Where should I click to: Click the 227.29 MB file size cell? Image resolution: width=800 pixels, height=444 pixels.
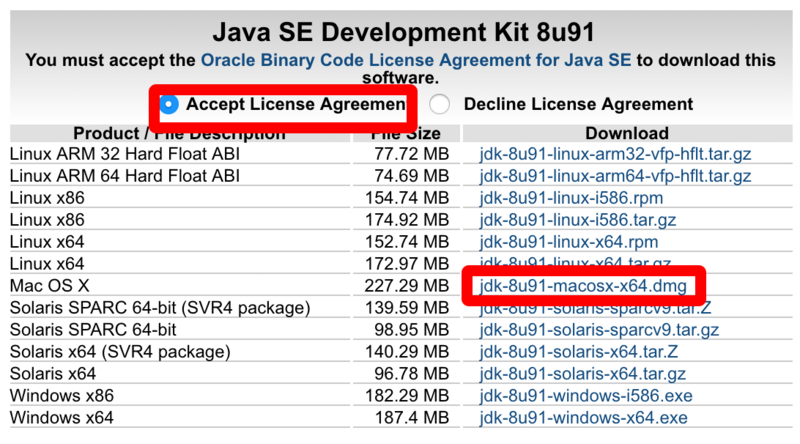pos(407,286)
